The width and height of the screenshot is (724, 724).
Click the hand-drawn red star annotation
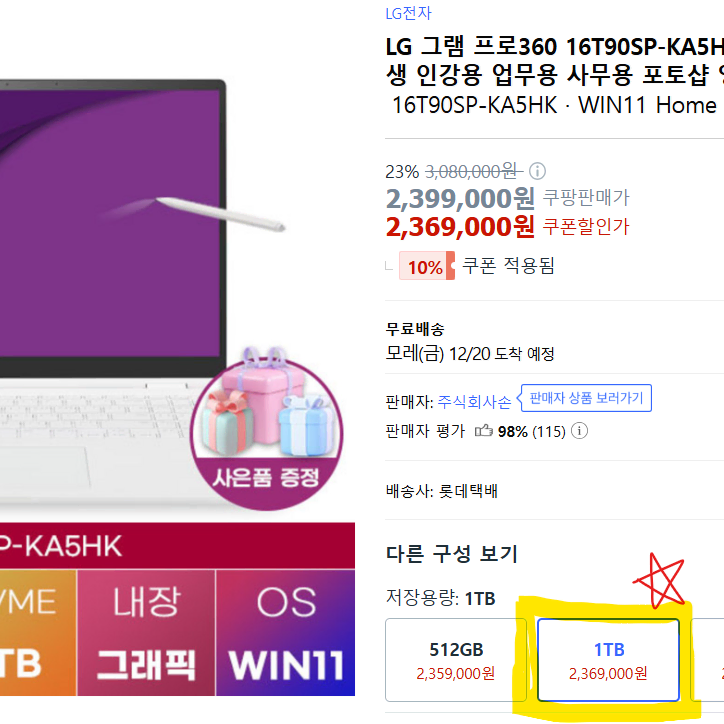pos(660,580)
